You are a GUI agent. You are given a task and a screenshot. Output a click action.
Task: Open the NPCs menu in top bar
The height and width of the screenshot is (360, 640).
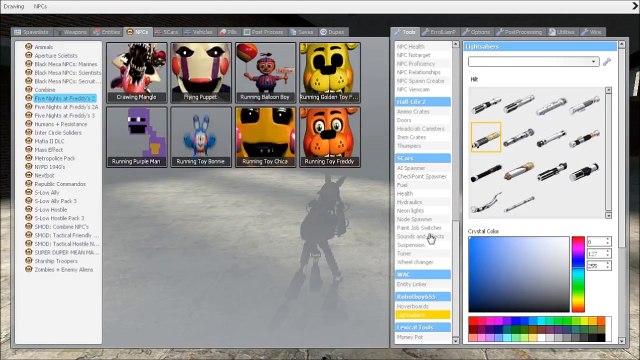point(40,7)
